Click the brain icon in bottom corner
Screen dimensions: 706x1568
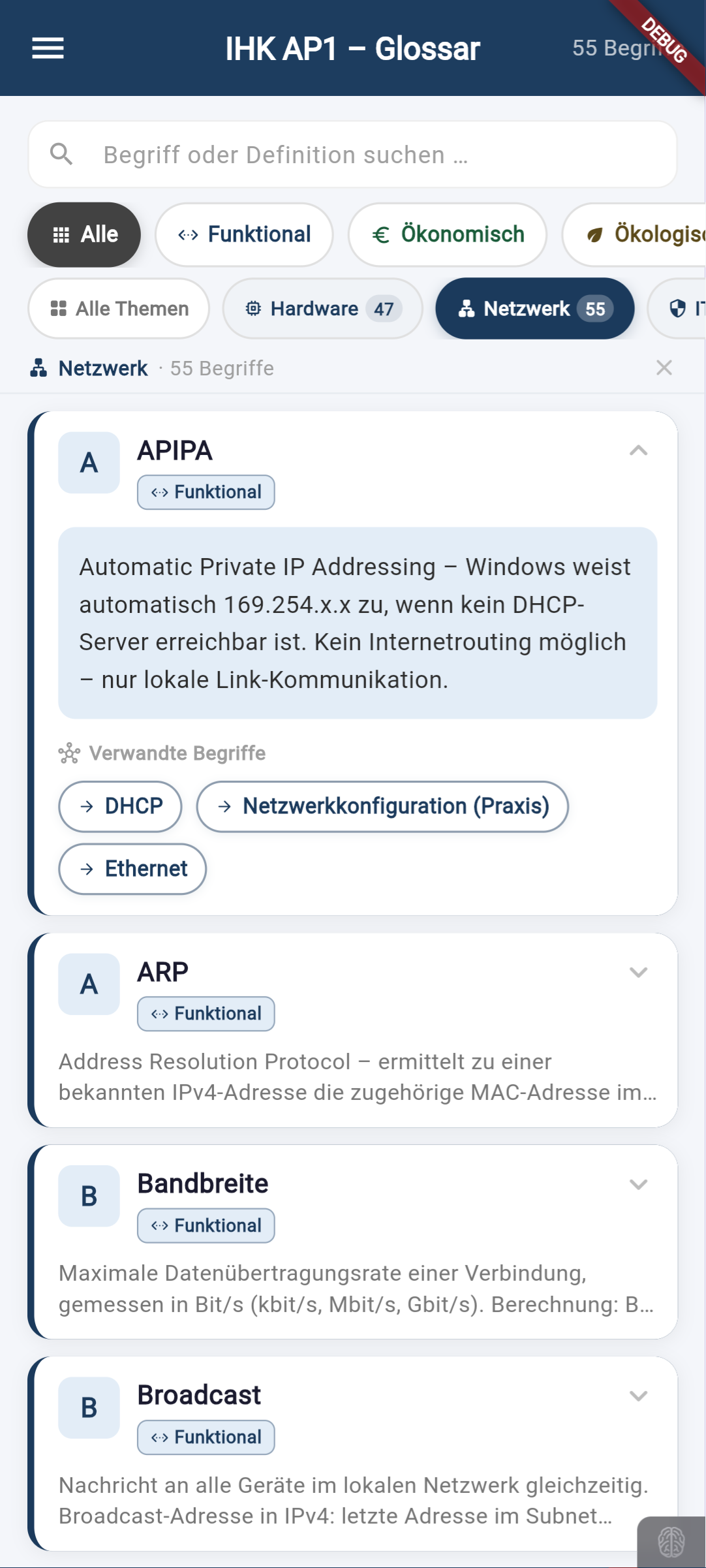point(671,1542)
